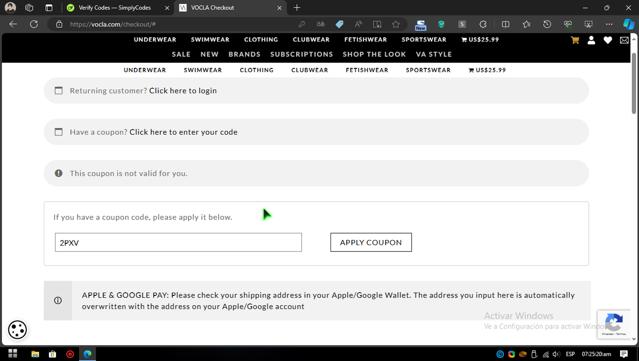
Task: Open SHOP THE LOOK menu item
Action: coord(374,54)
